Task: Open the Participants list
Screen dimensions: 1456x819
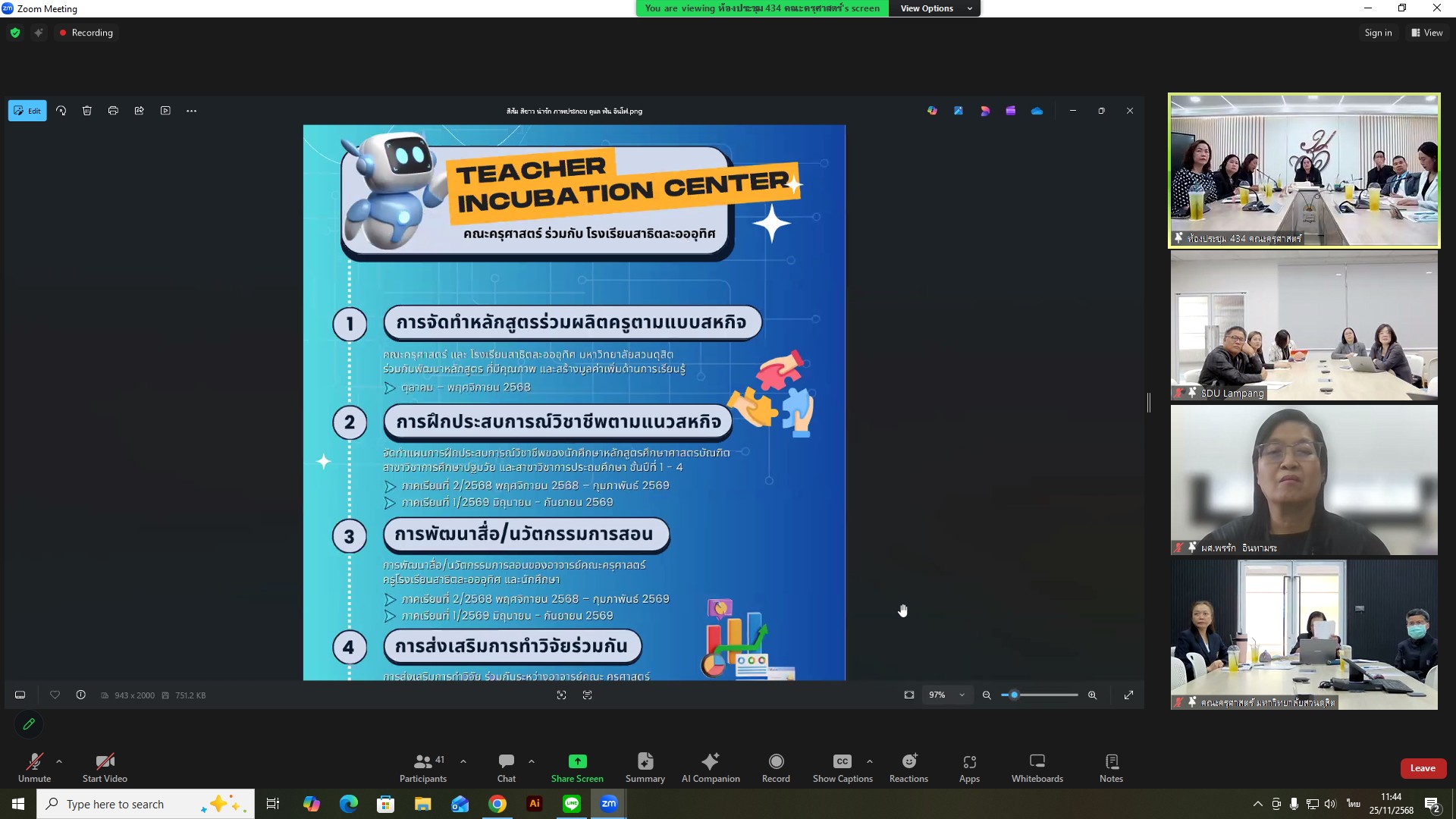Action: click(423, 767)
